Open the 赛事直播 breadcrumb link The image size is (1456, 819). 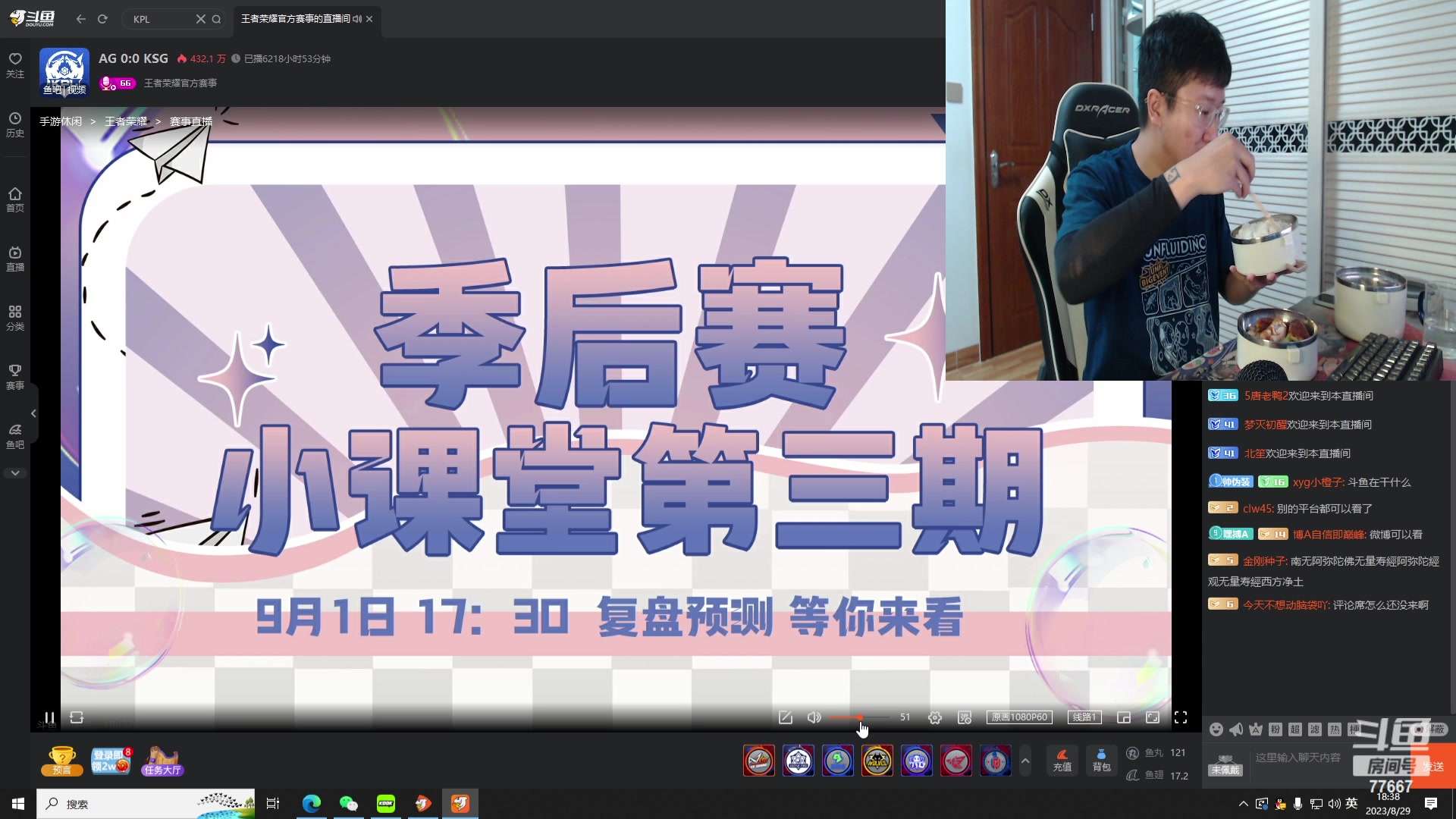(x=191, y=121)
